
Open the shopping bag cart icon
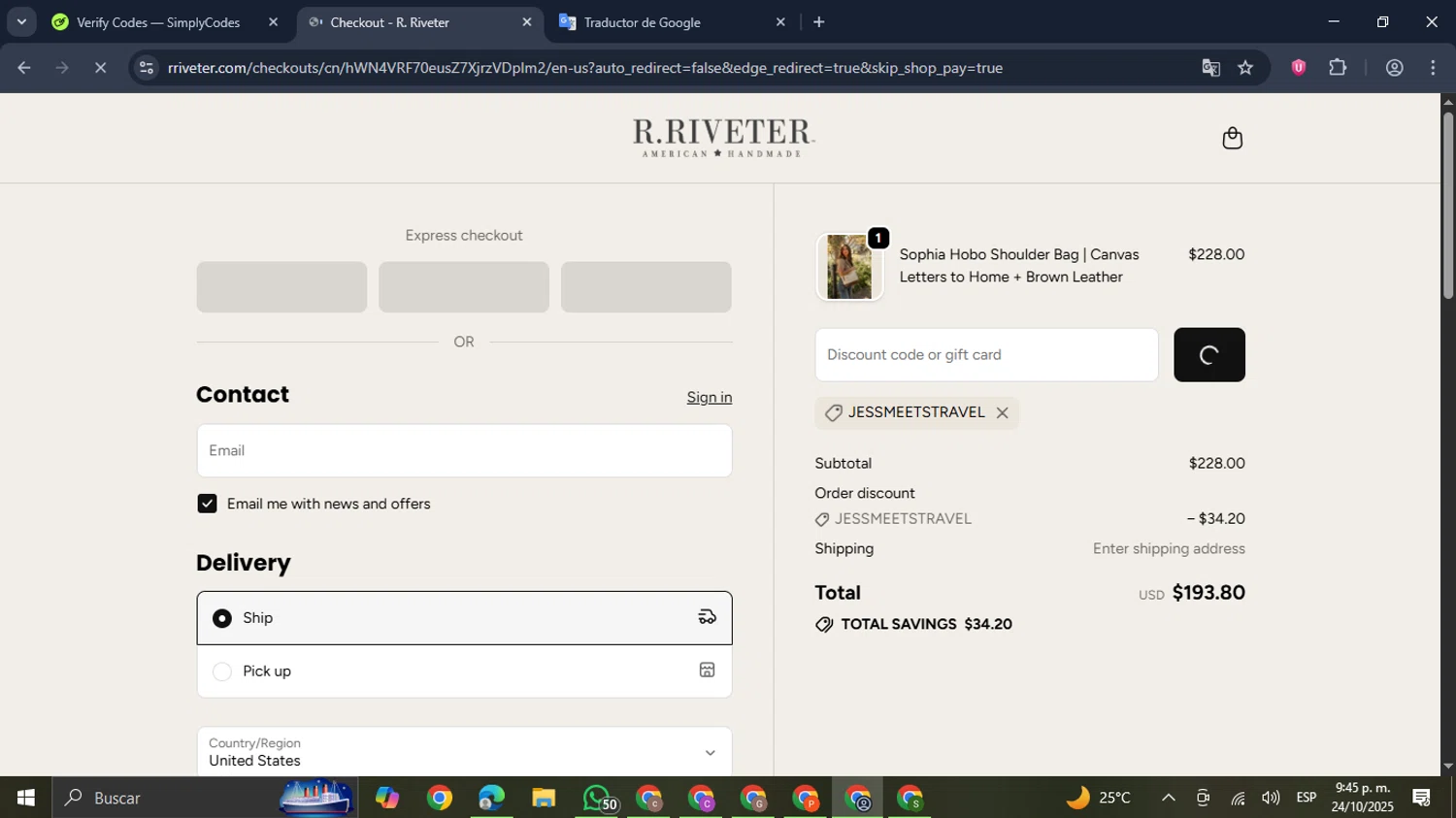coord(1232,138)
